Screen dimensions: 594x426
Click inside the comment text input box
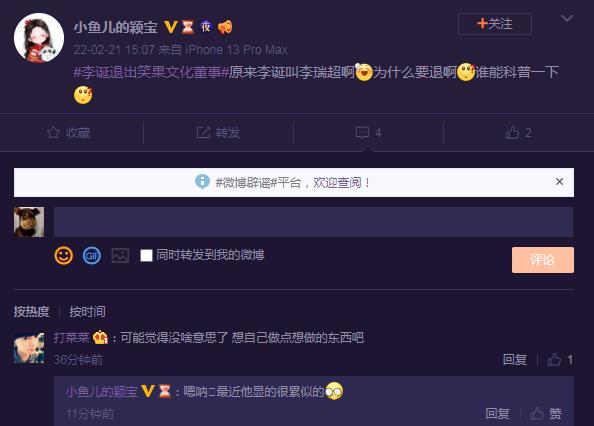(x=313, y=222)
